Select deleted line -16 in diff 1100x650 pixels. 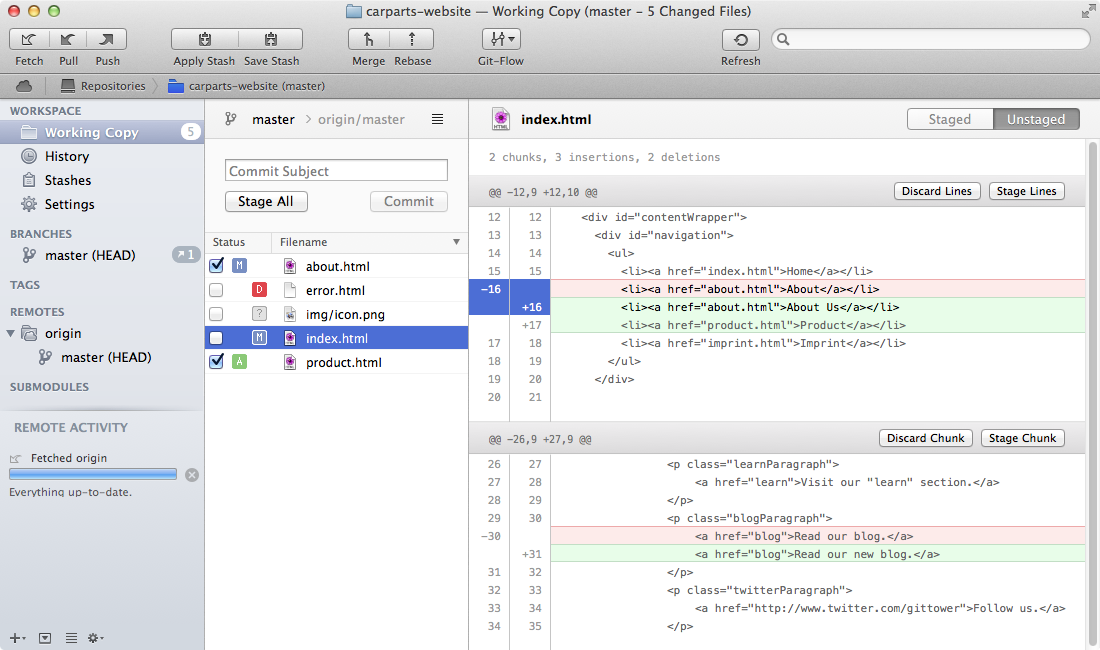point(777,289)
